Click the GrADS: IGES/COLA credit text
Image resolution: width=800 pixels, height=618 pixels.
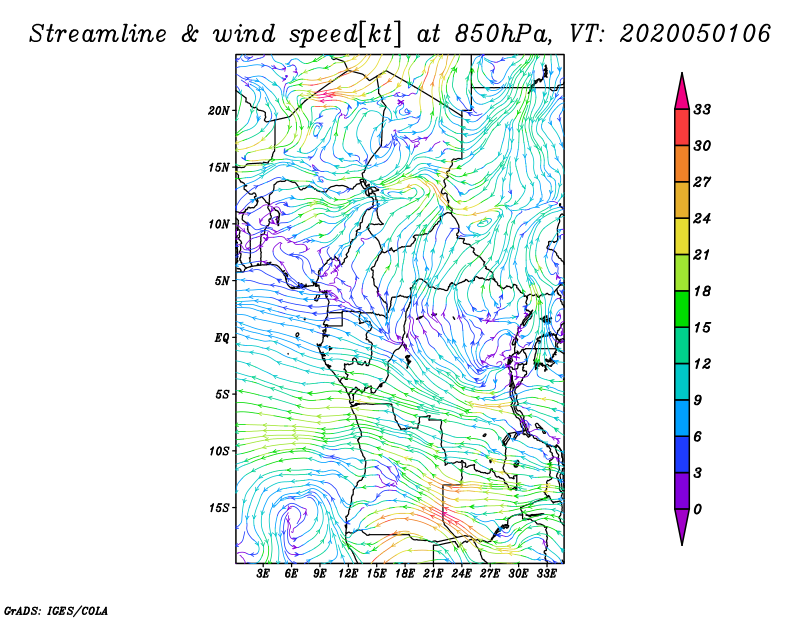[x=56, y=610]
